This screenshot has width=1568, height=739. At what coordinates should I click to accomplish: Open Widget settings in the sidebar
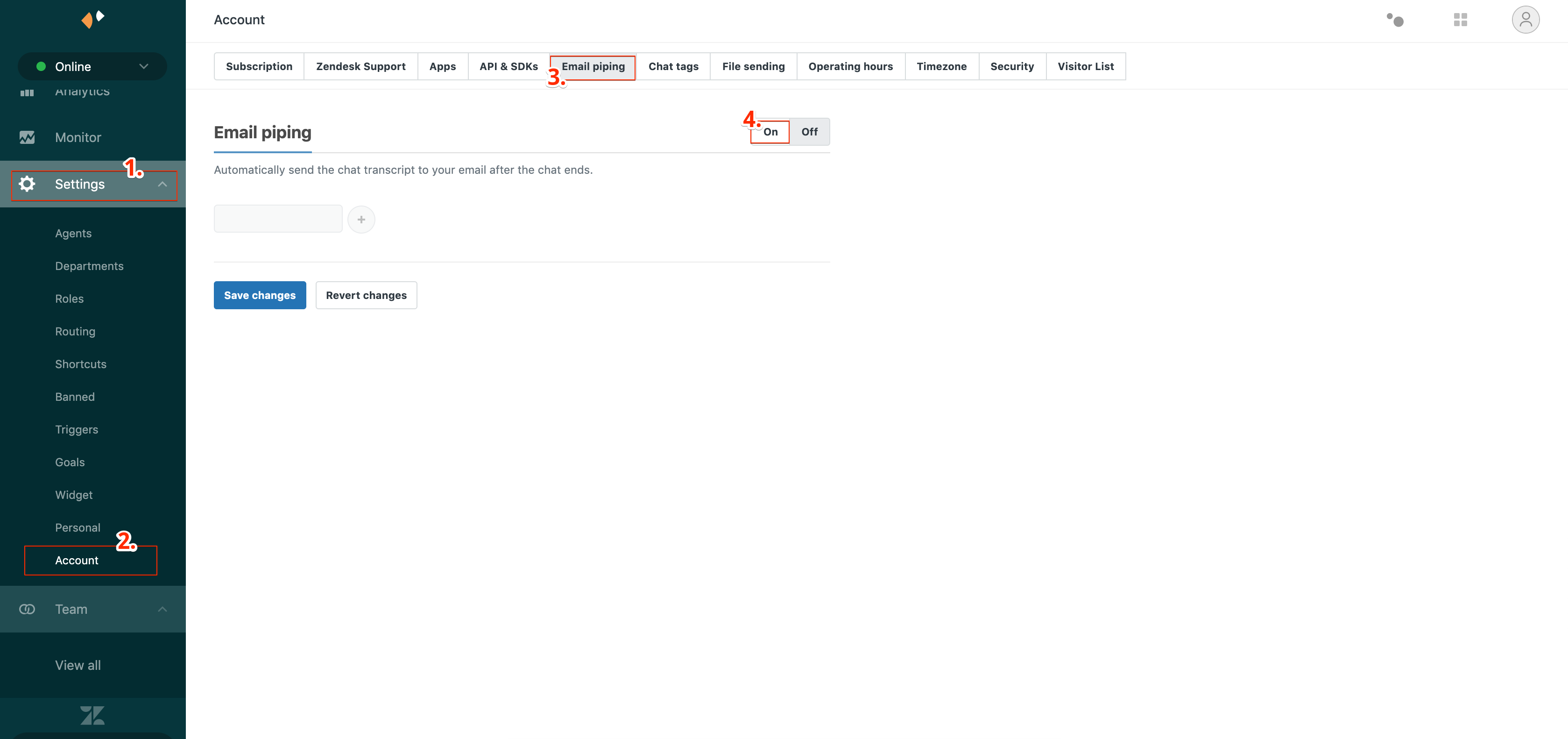tap(74, 495)
